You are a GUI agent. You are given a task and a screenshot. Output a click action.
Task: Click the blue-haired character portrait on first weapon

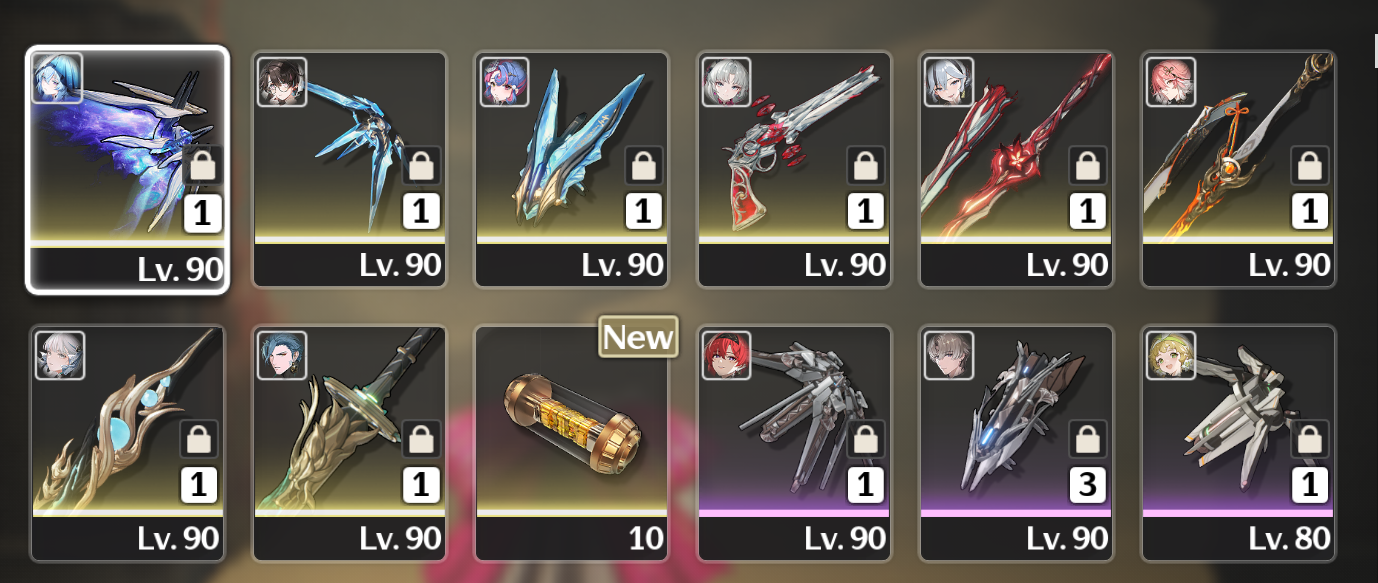point(58,78)
